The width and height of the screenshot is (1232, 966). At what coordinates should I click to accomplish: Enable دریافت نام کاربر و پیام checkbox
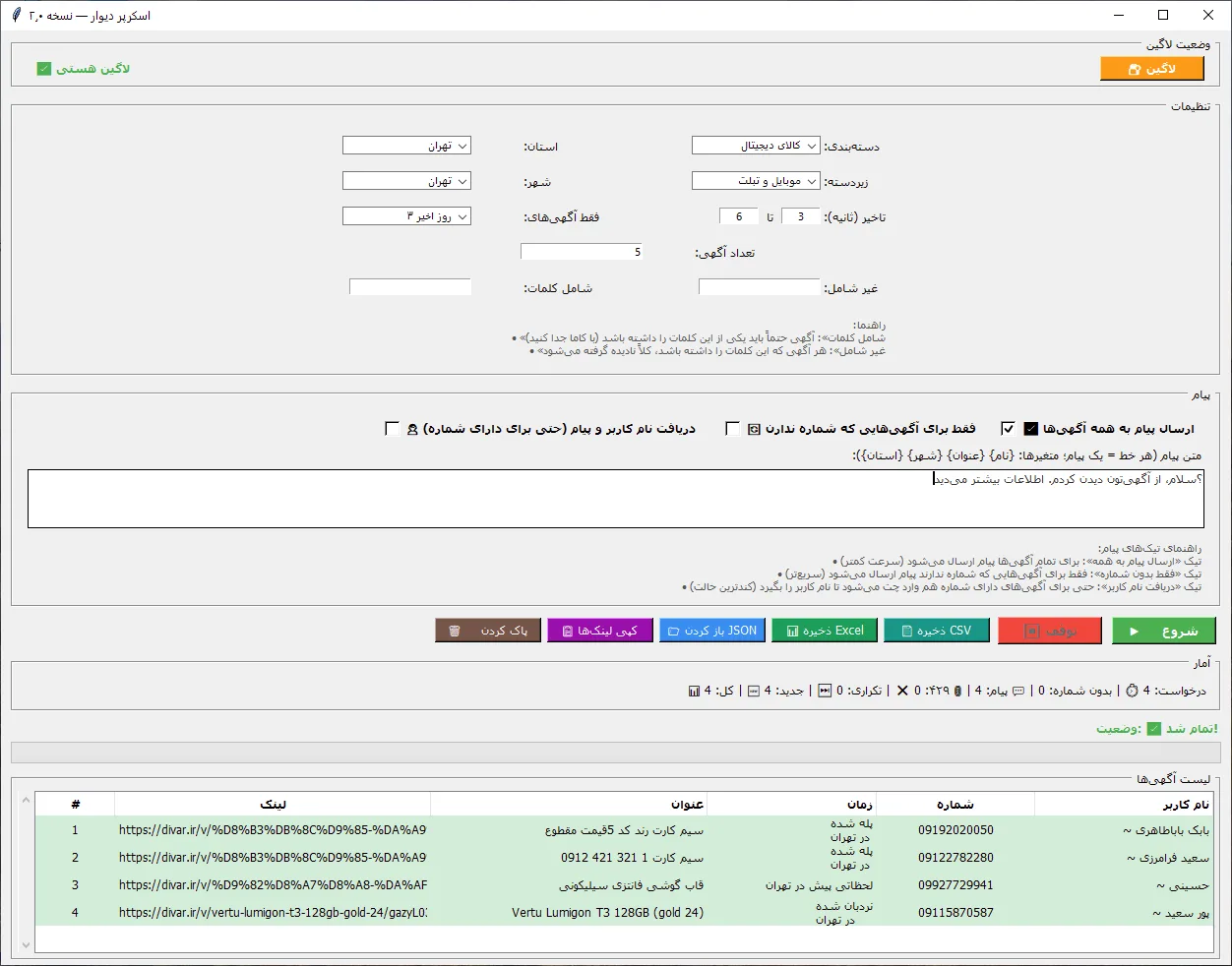pyautogui.click(x=392, y=428)
